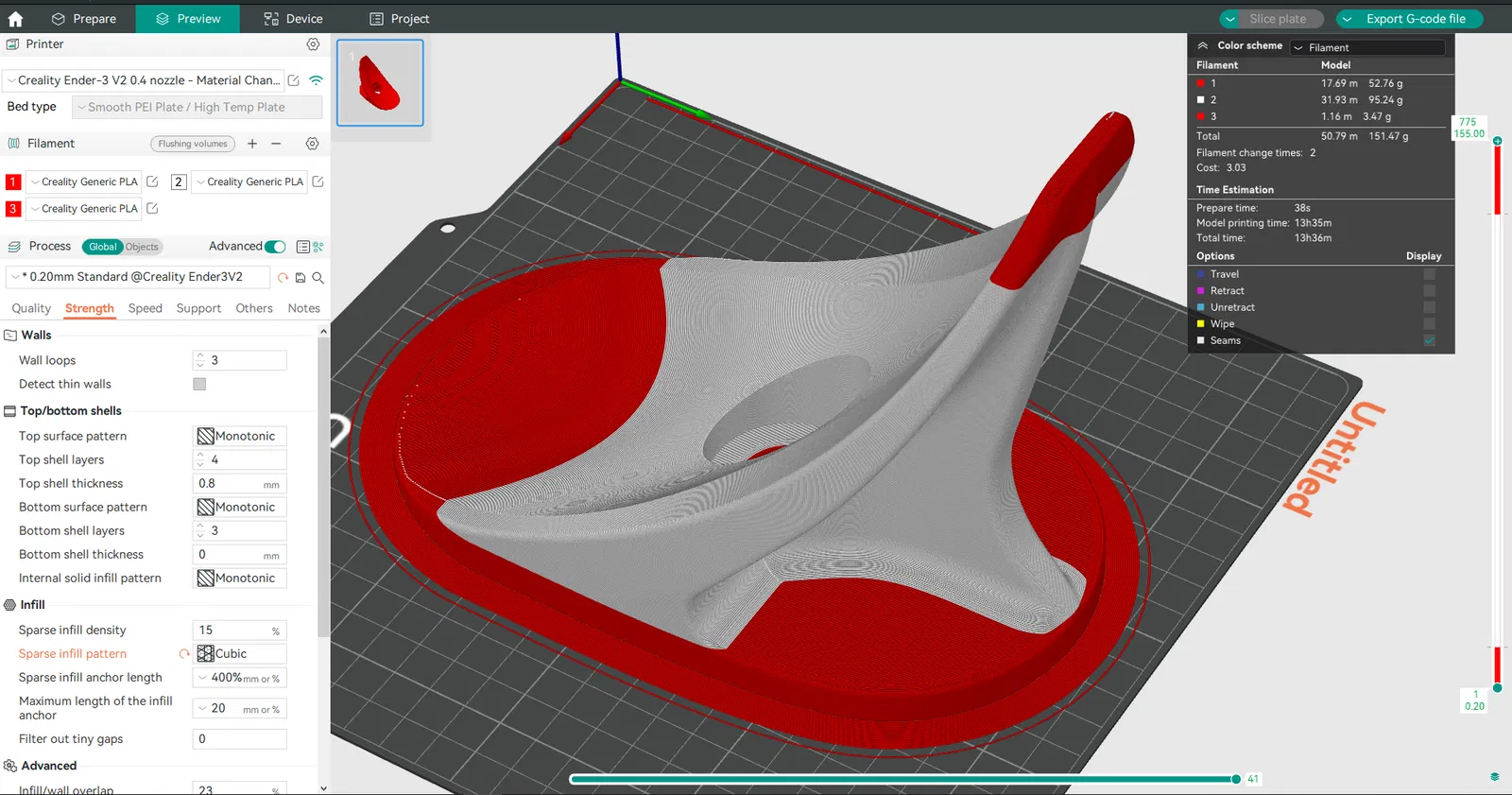Open the Project tab
Viewport: 1512px width, 795px height.
[399, 19]
